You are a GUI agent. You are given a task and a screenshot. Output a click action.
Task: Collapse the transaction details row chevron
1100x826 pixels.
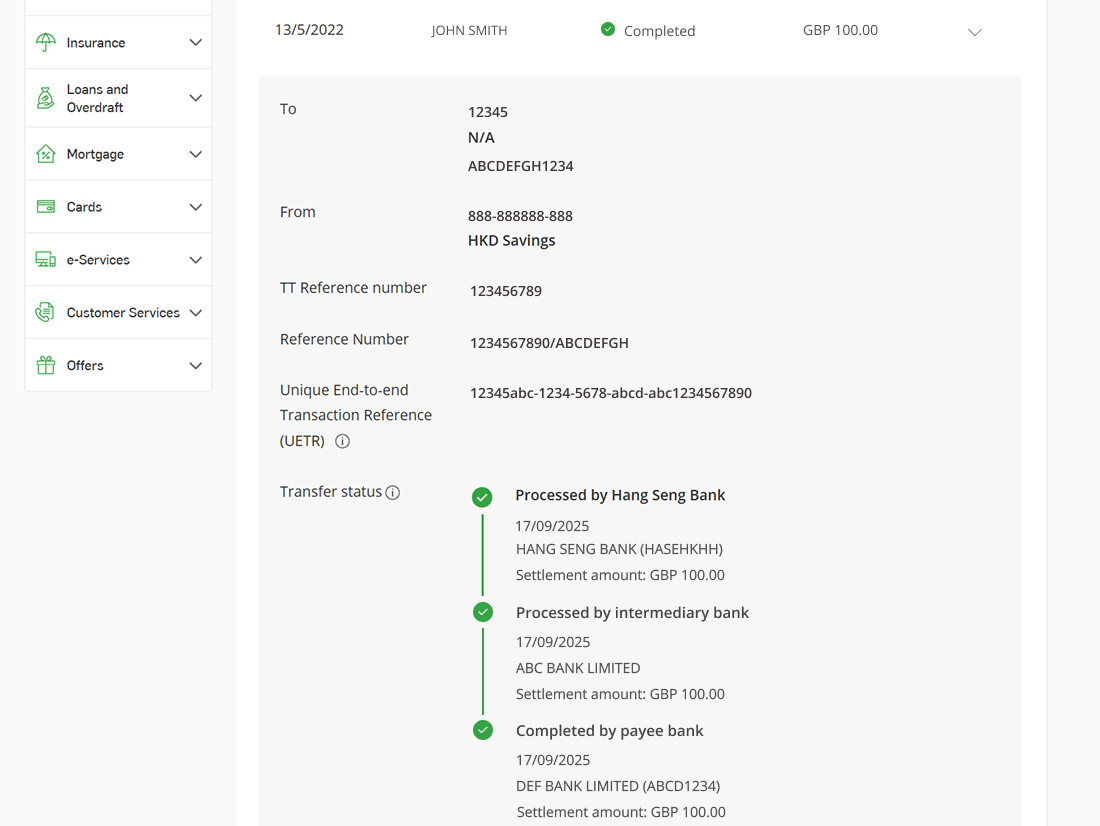[975, 32]
